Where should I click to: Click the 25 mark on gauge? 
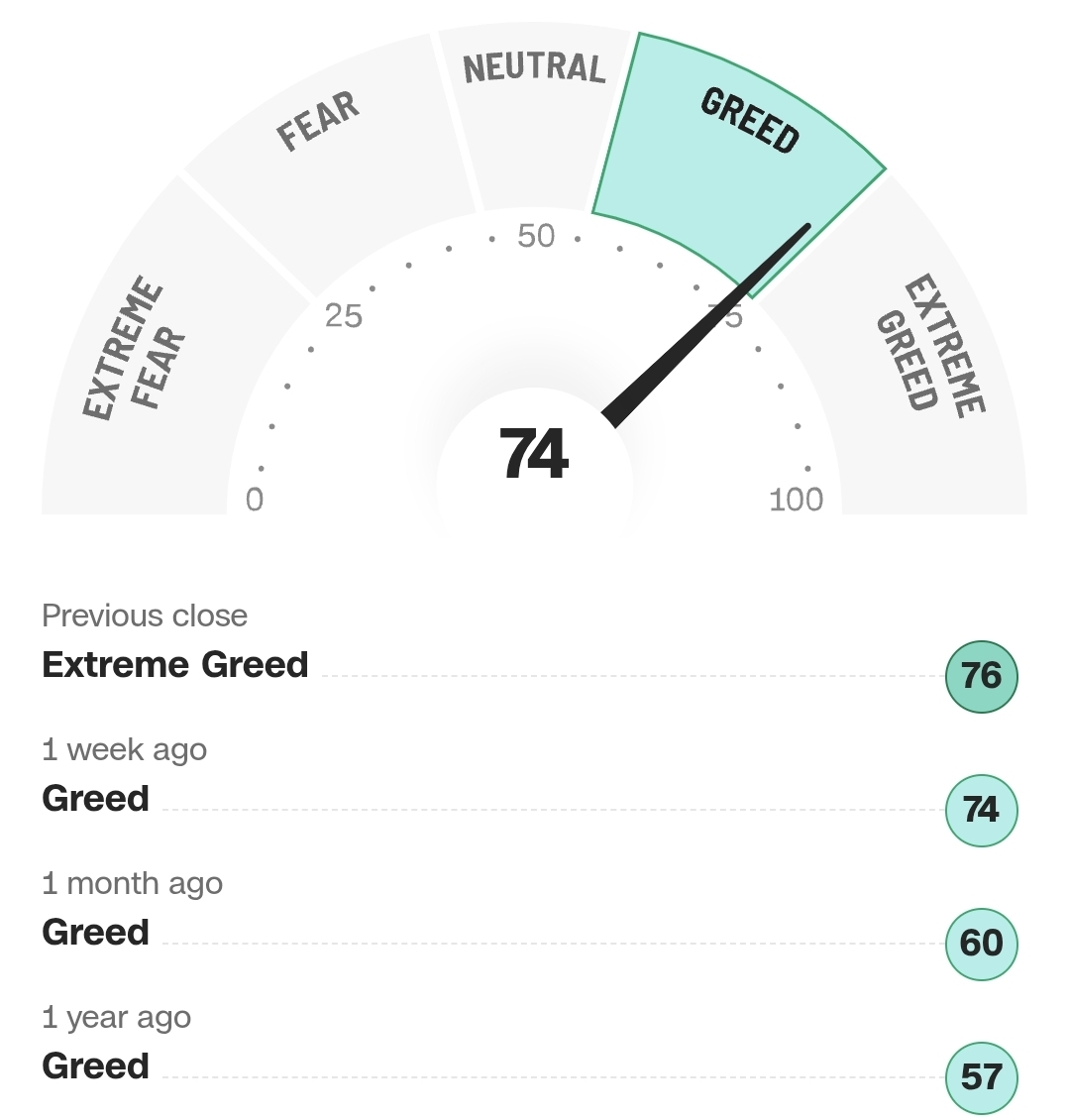[x=344, y=316]
